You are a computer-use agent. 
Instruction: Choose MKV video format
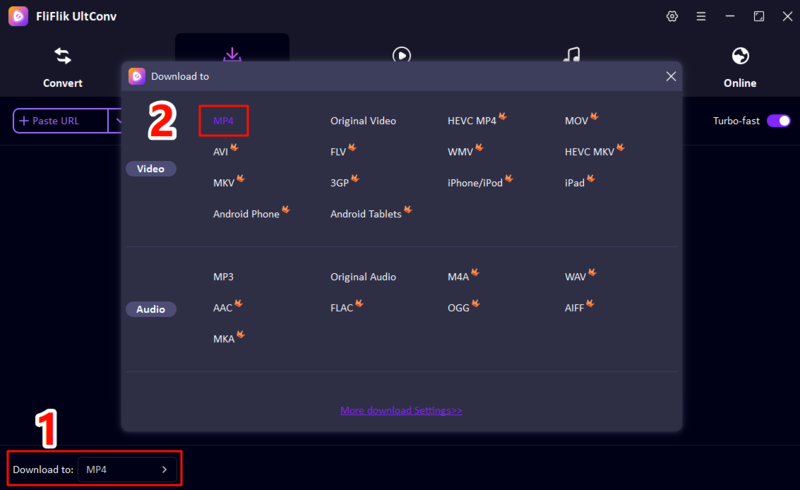coord(223,183)
